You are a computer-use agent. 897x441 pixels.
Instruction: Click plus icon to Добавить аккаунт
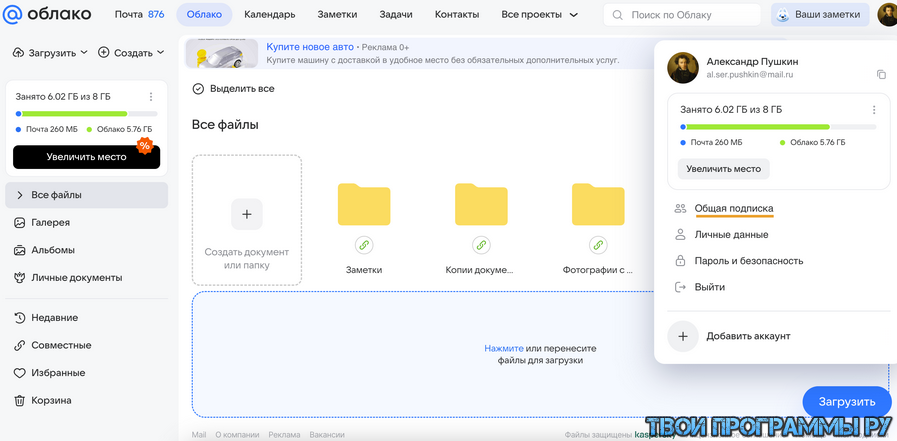click(683, 336)
